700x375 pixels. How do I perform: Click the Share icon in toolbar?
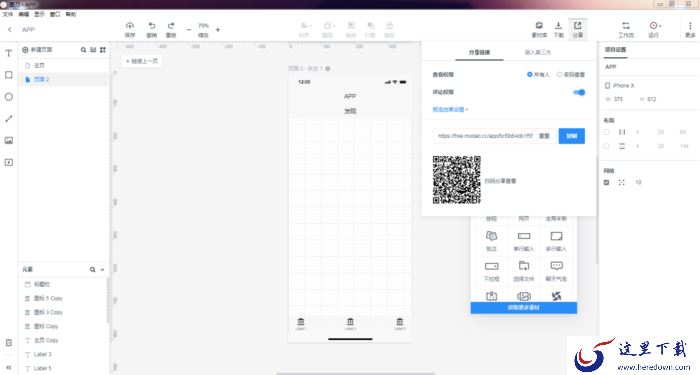[x=578, y=25]
